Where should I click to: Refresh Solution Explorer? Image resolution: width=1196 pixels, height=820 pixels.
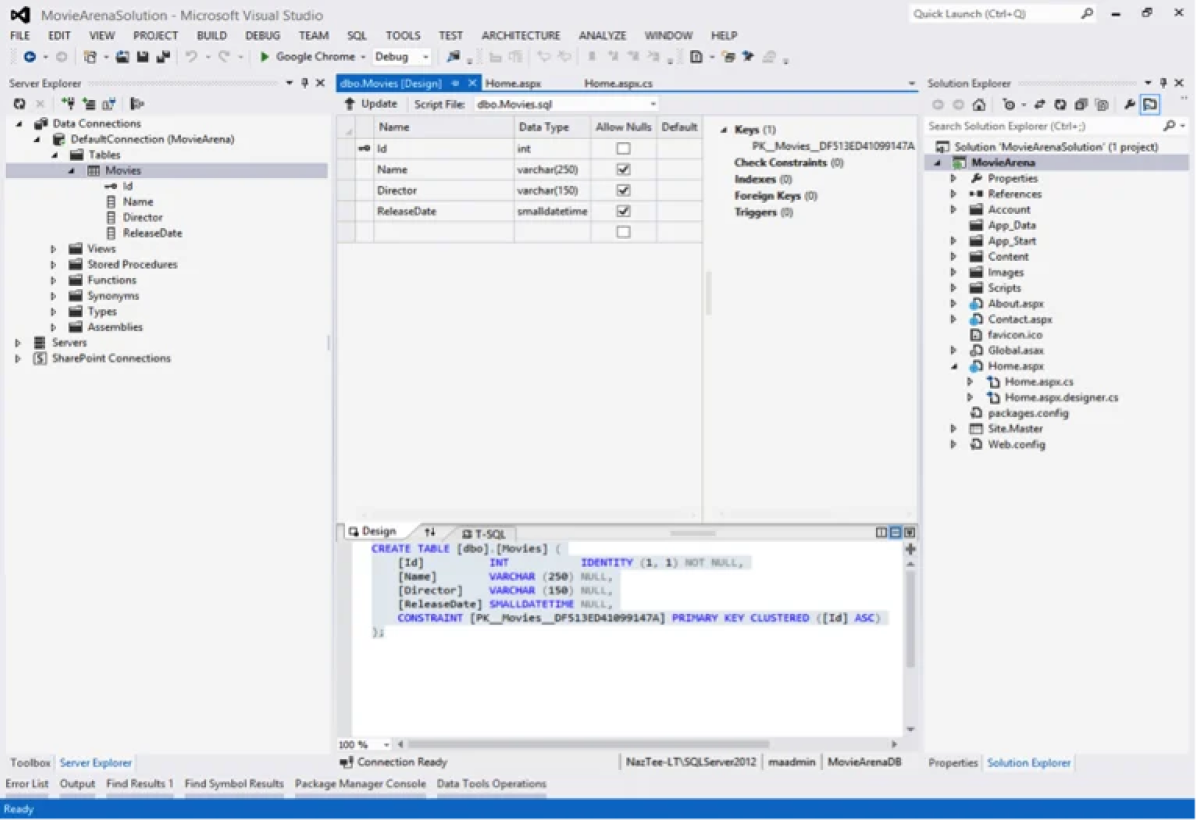point(1060,105)
